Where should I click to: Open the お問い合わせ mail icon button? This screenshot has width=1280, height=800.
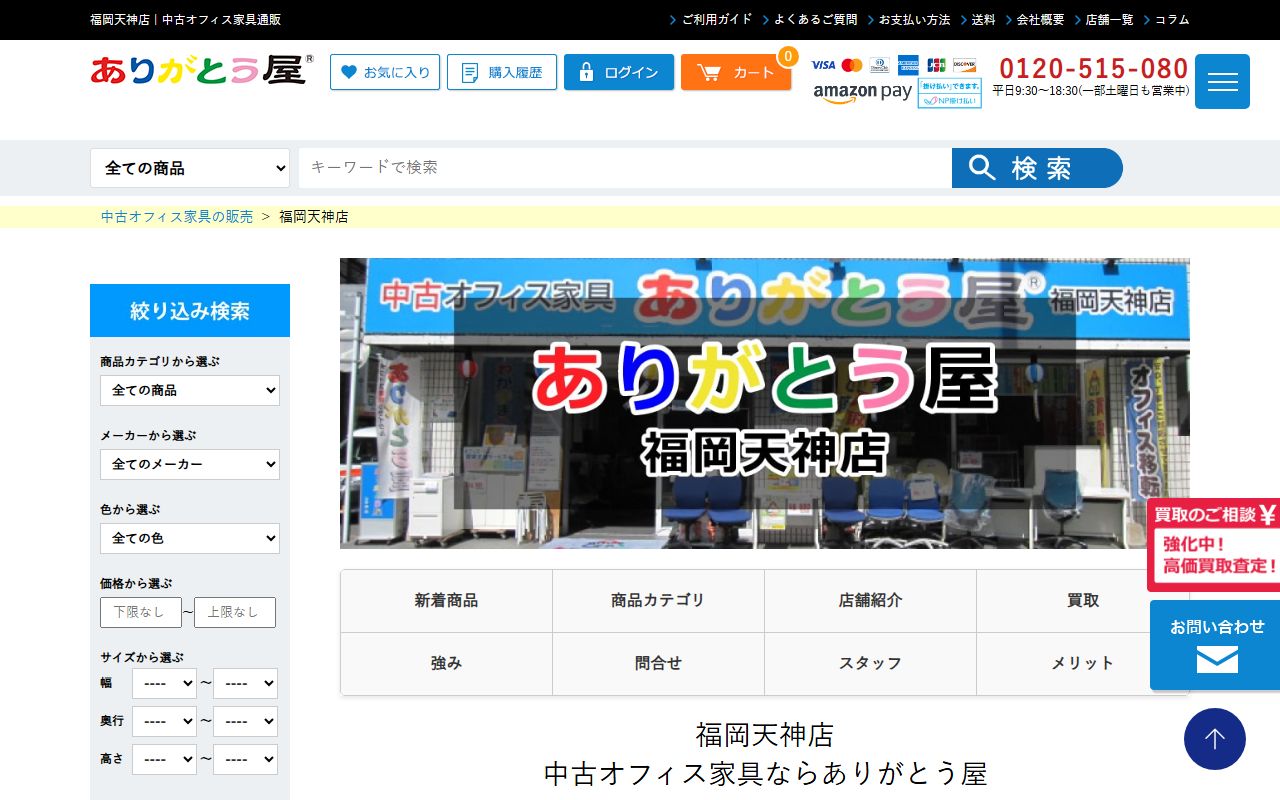pyautogui.click(x=1215, y=645)
